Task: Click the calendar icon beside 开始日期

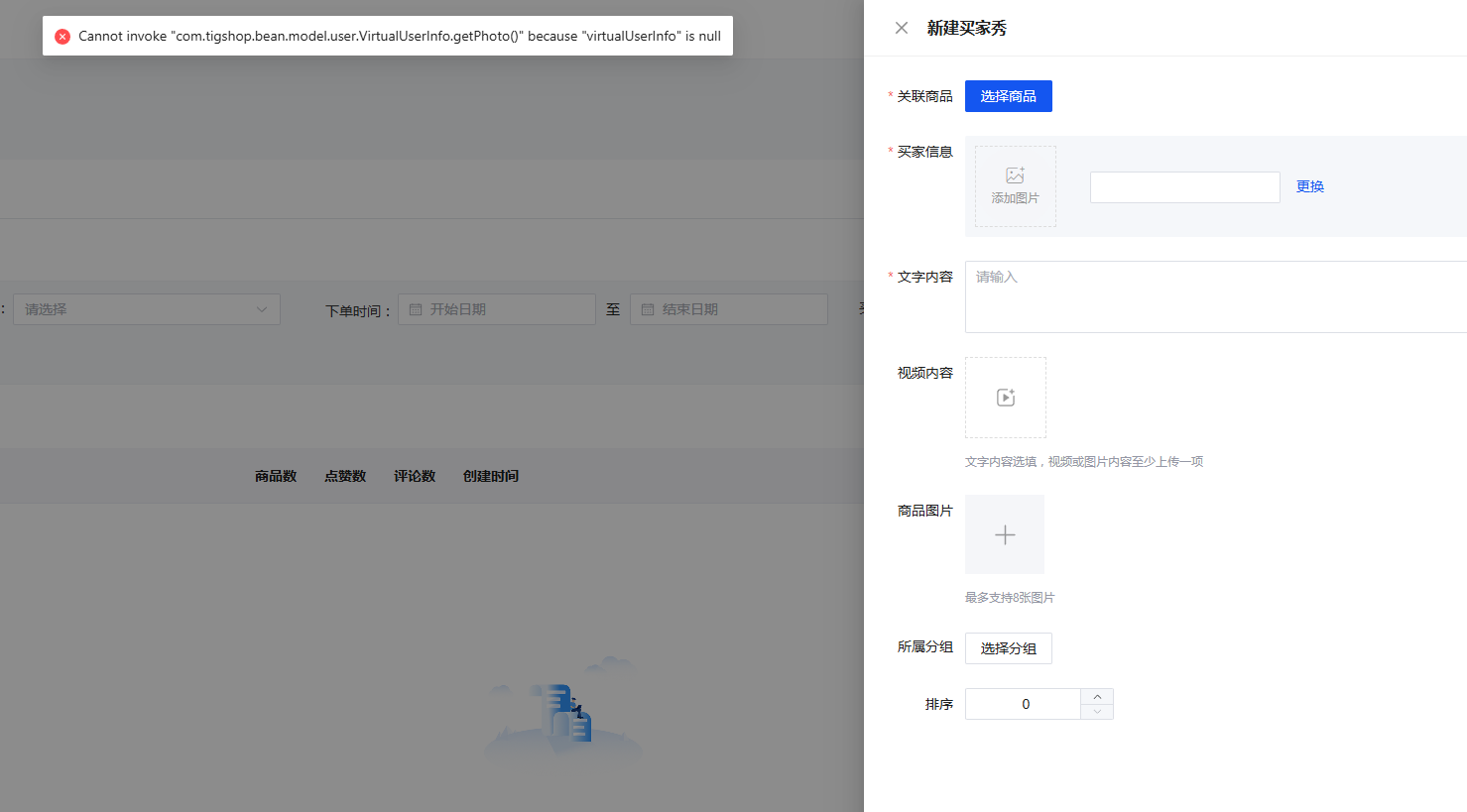Action: tap(416, 309)
